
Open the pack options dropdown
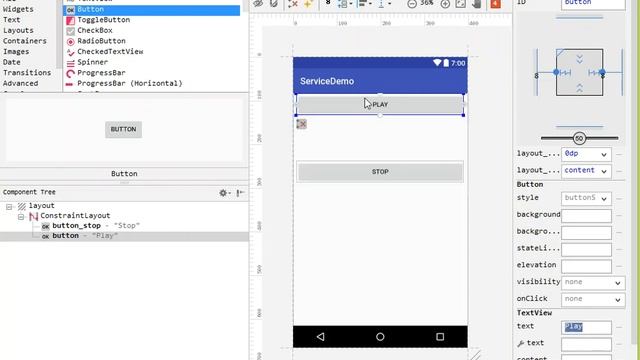tap(345, 4)
